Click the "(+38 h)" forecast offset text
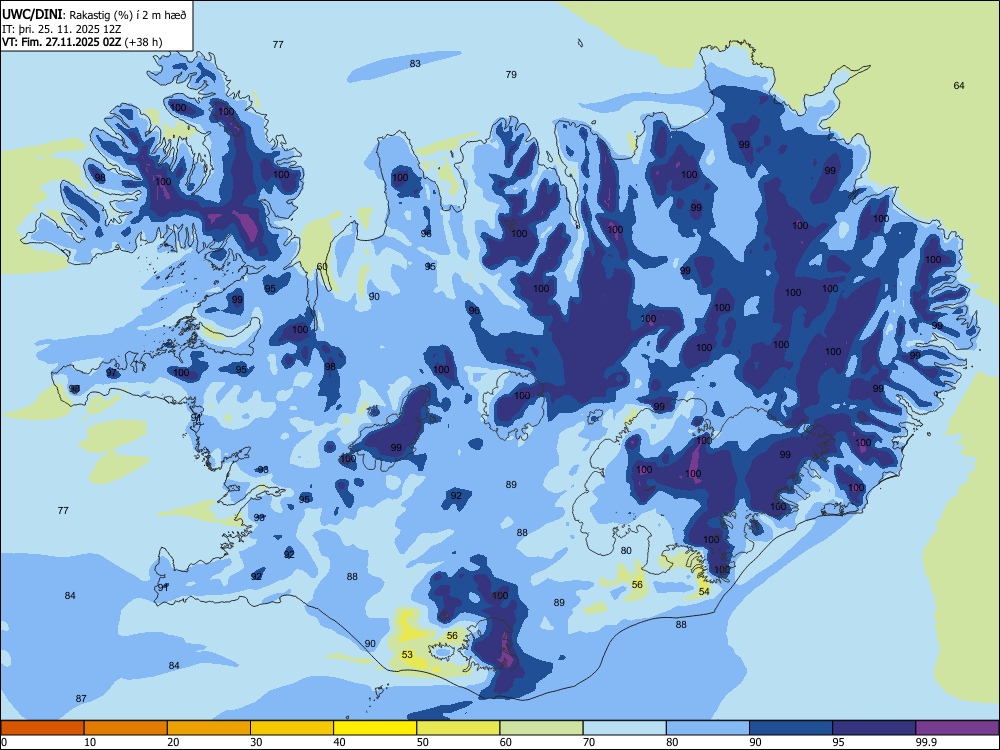1000x750 pixels. [x=143, y=42]
